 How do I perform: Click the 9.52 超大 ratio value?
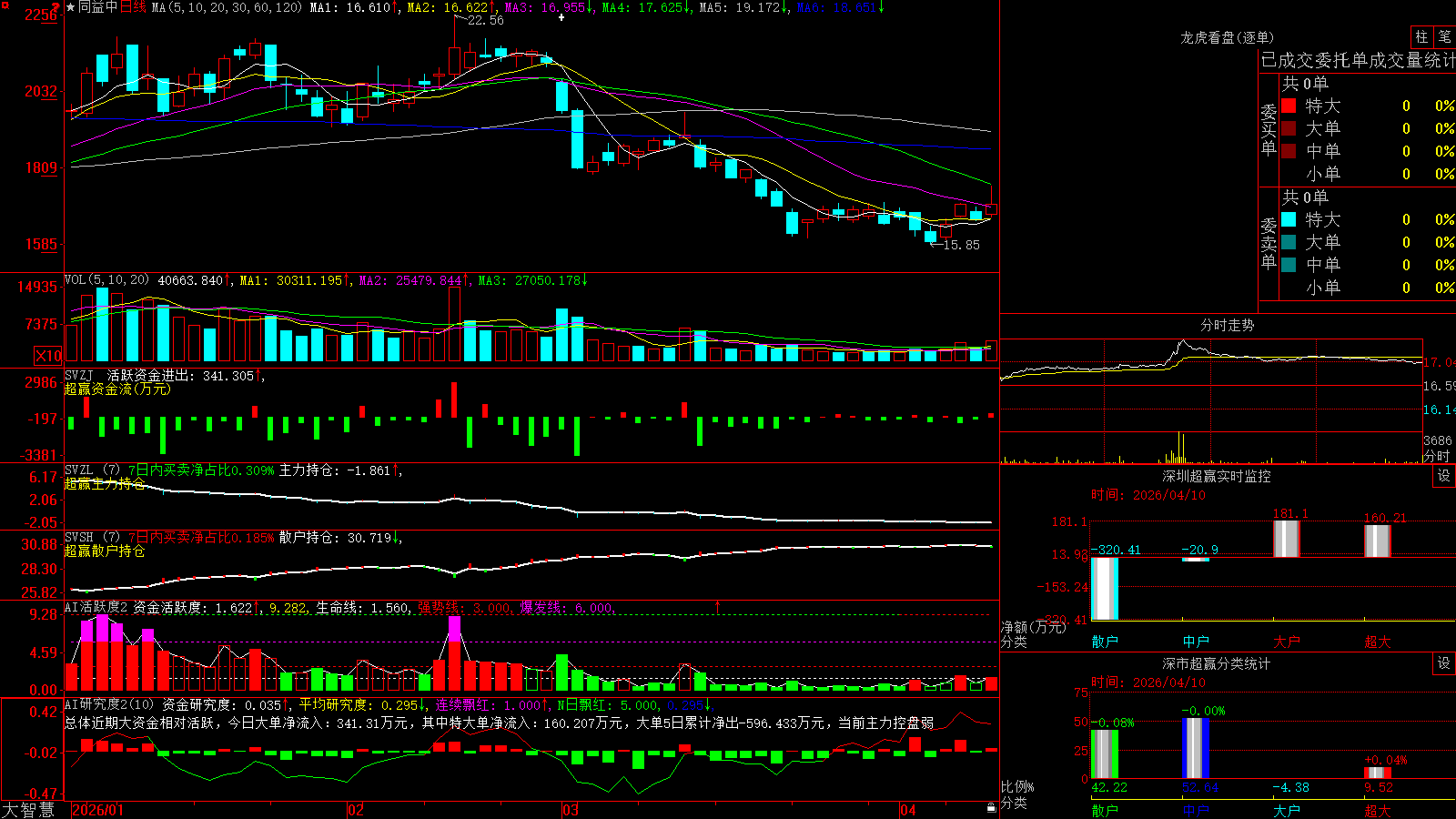(1379, 787)
